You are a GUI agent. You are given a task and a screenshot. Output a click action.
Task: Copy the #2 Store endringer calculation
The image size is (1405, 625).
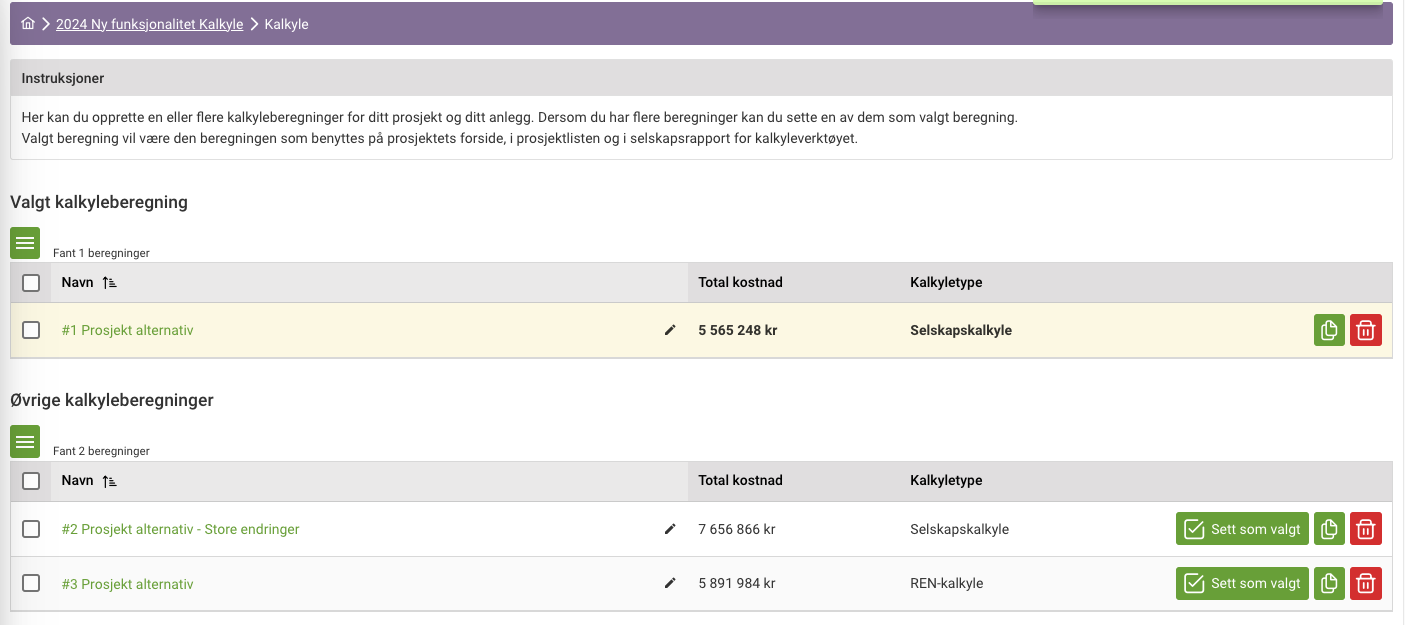1329,529
